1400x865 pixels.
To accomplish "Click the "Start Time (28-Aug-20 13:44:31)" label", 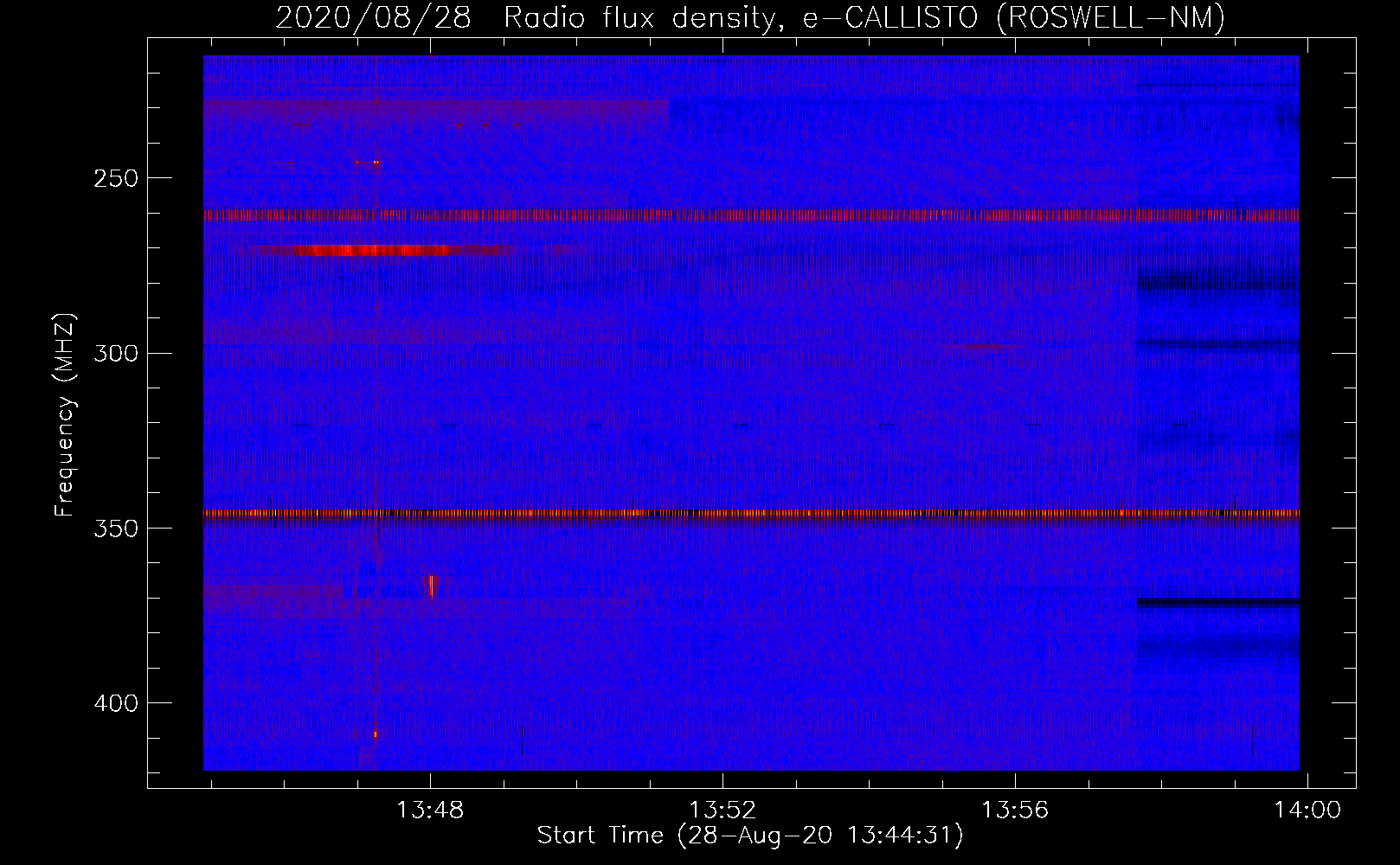I will (x=750, y=836).
